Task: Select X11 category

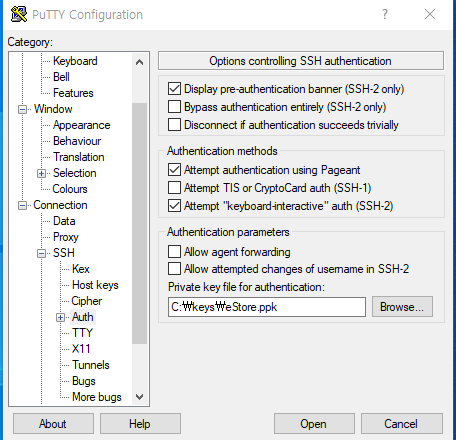Action: (x=81, y=349)
